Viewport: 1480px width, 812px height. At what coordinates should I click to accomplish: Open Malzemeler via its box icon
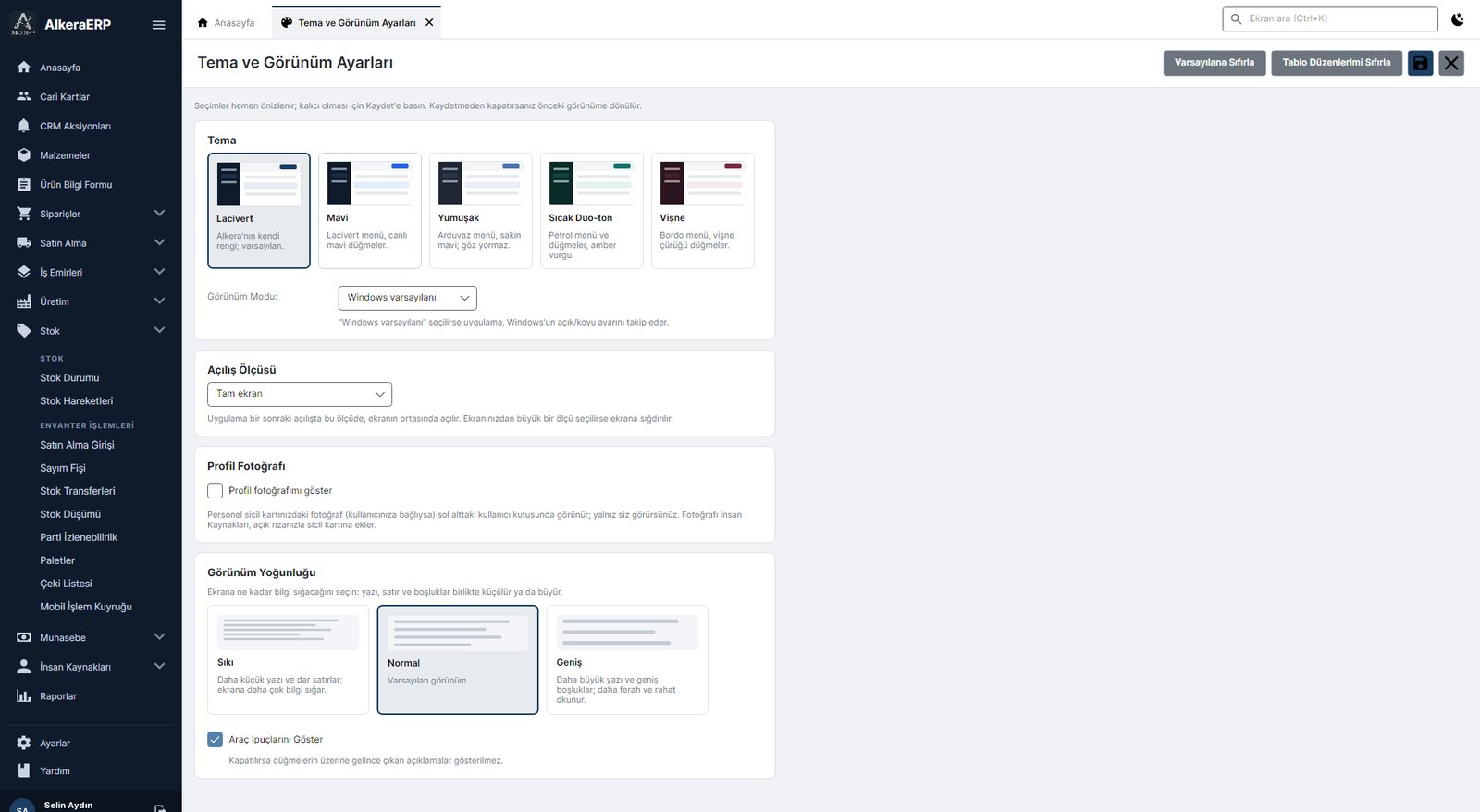click(x=24, y=155)
